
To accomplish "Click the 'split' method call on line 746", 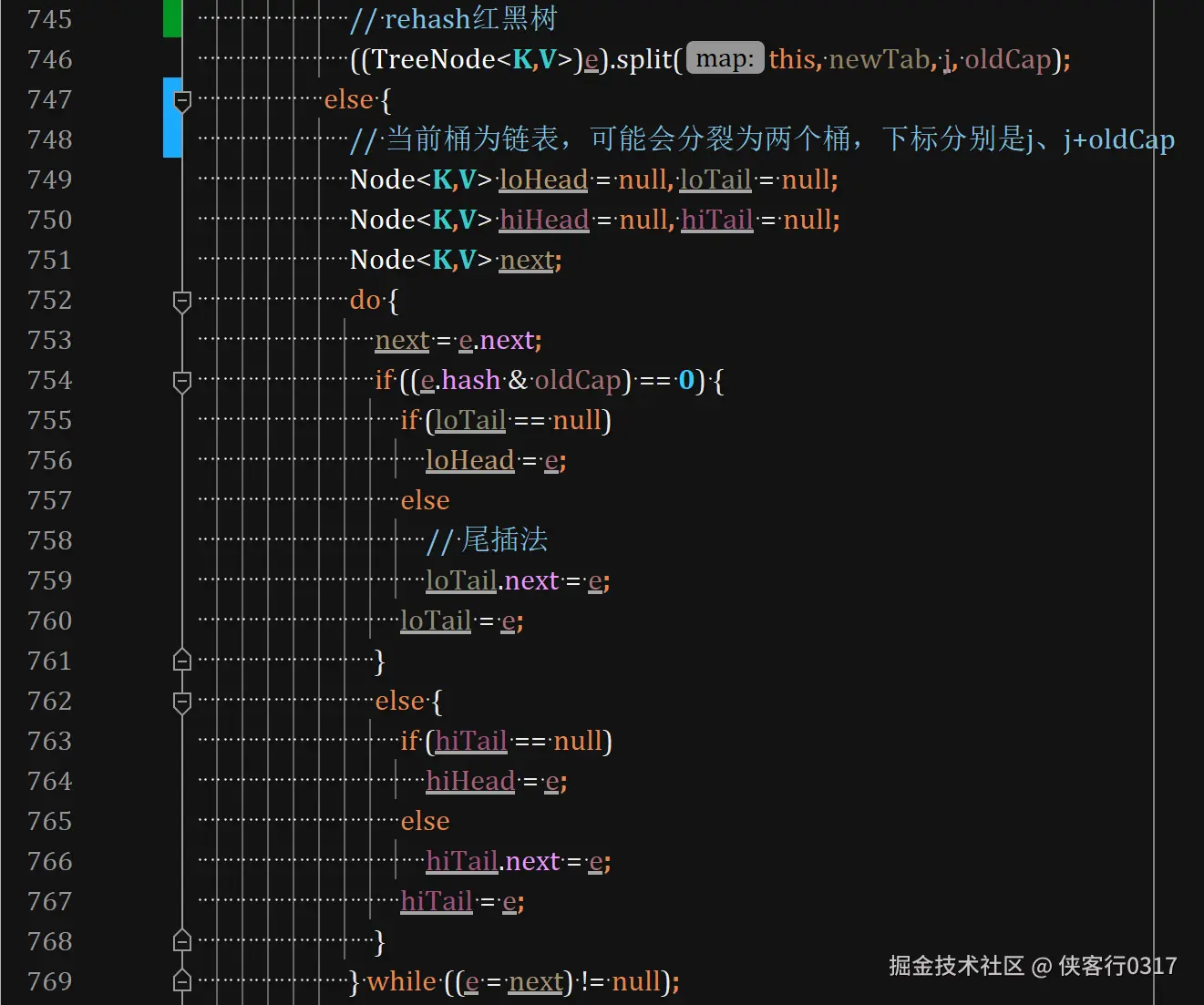I will pos(643,59).
